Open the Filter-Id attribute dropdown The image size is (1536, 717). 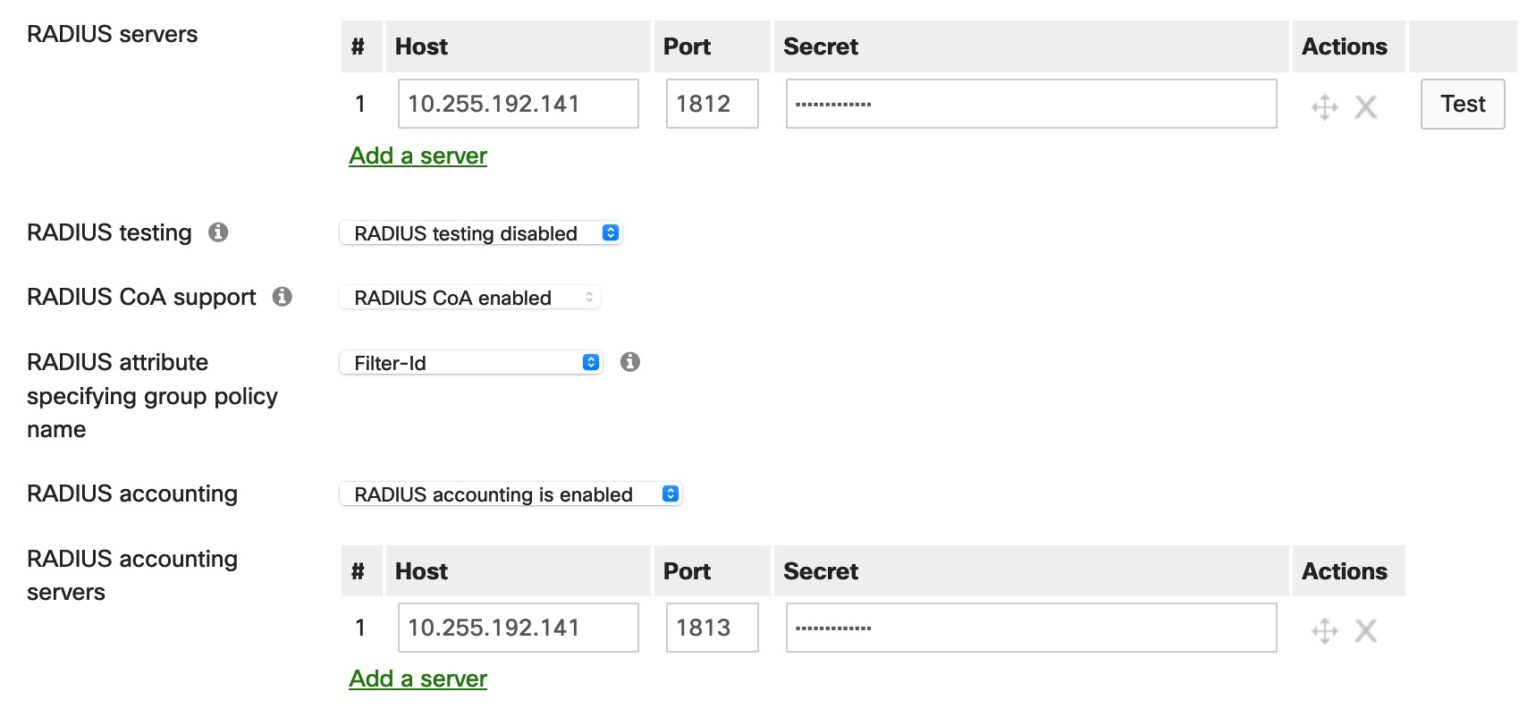tap(471, 362)
